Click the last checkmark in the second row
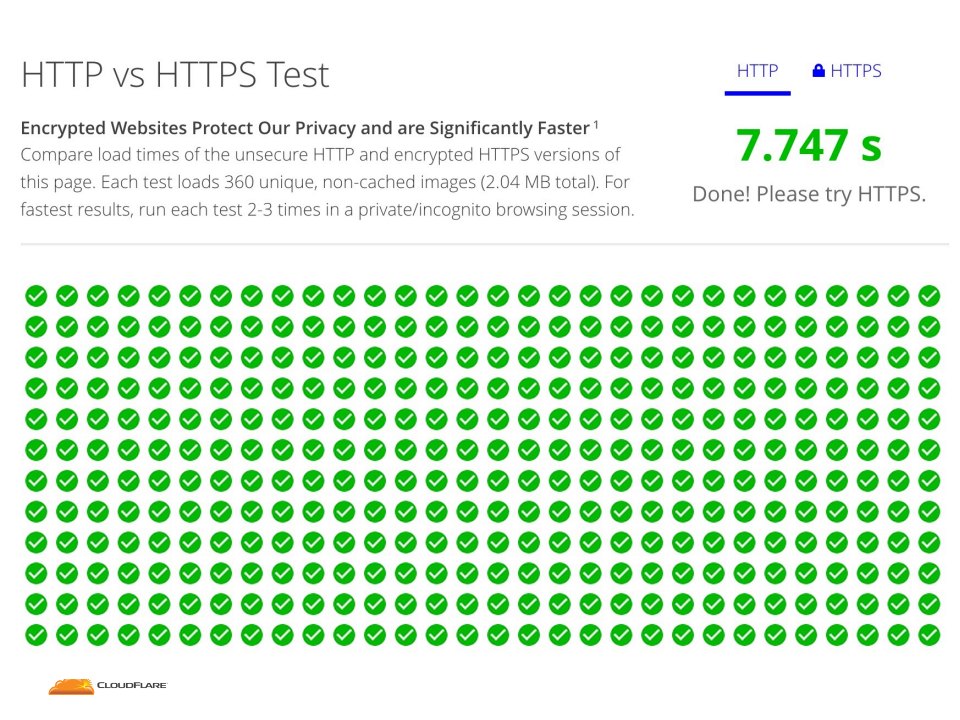960x720 pixels. tap(929, 326)
